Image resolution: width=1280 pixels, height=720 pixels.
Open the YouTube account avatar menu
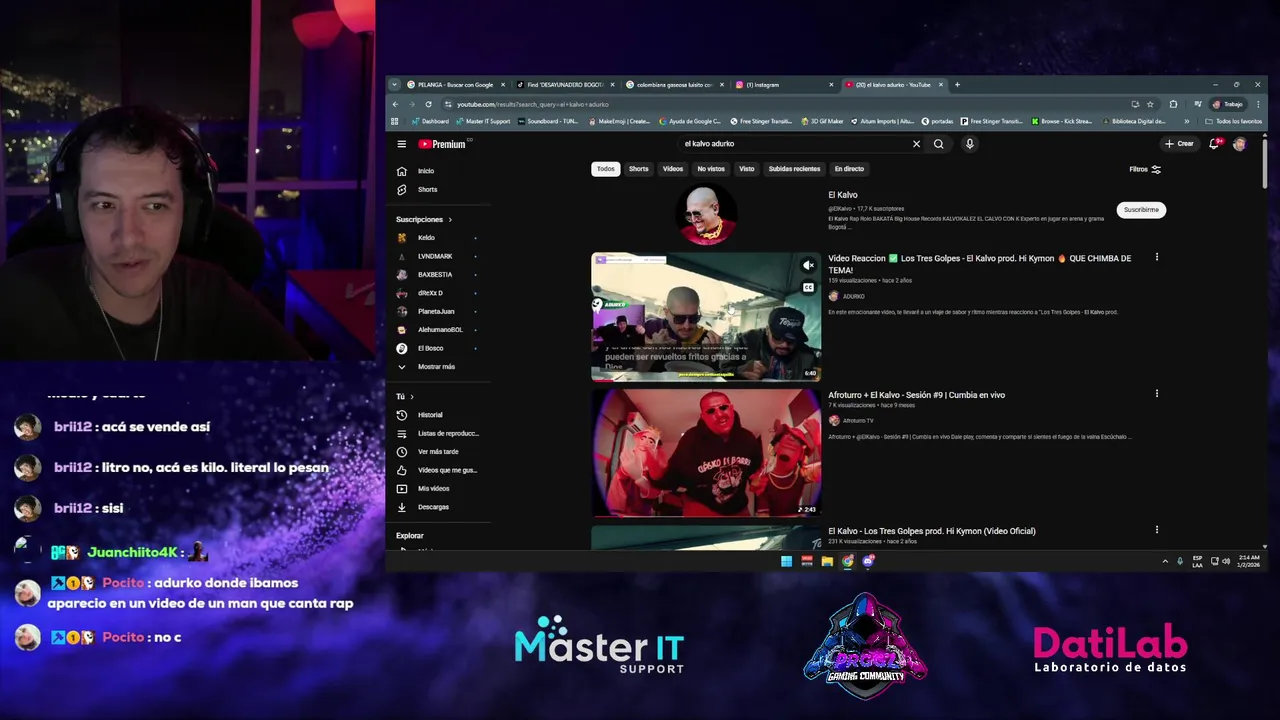click(1239, 144)
